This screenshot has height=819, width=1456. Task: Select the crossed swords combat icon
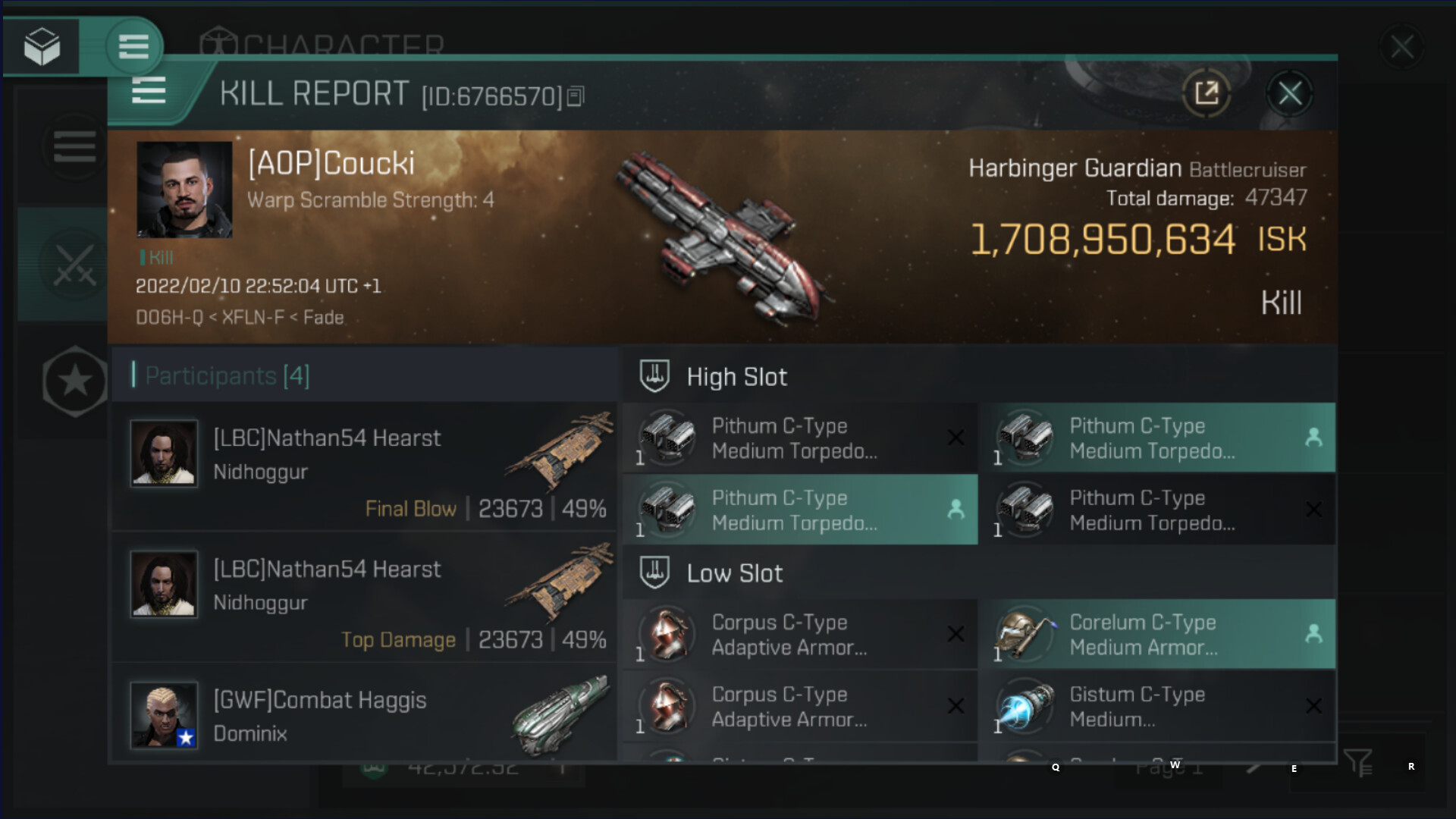pos(74,265)
